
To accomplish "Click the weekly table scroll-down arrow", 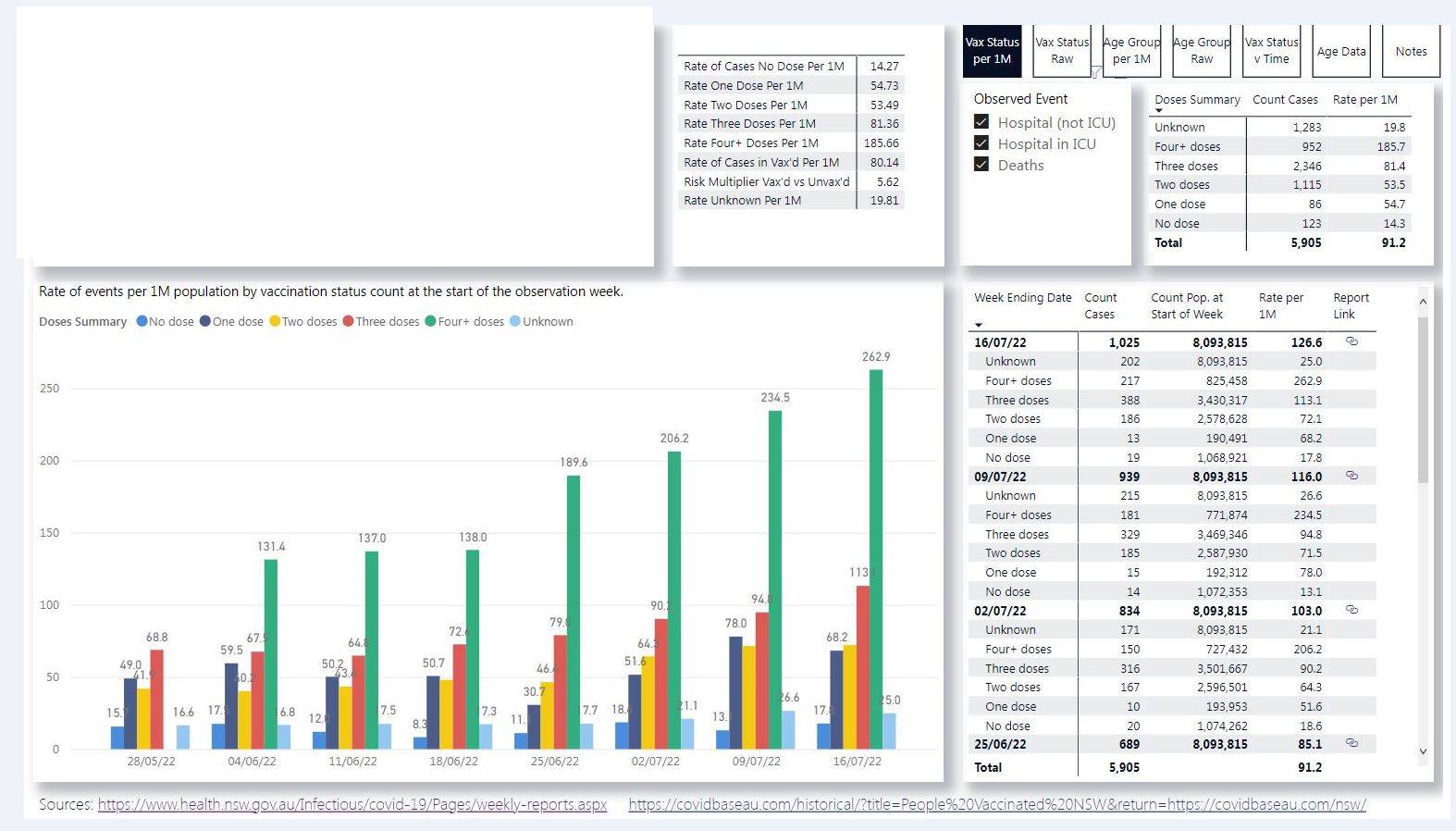I will (1423, 751).
